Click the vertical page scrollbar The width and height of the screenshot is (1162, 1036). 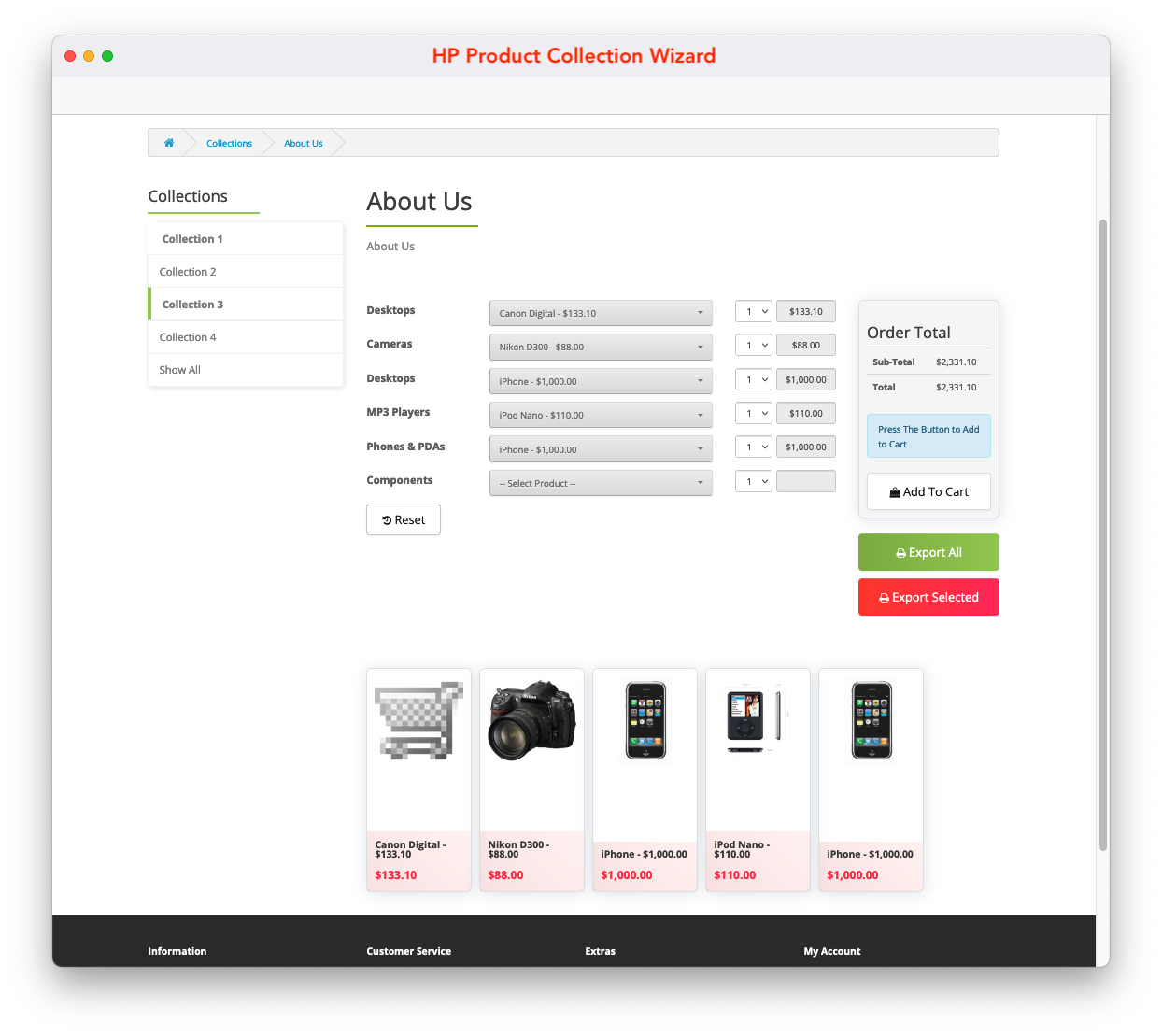(x=1102, y=532)
